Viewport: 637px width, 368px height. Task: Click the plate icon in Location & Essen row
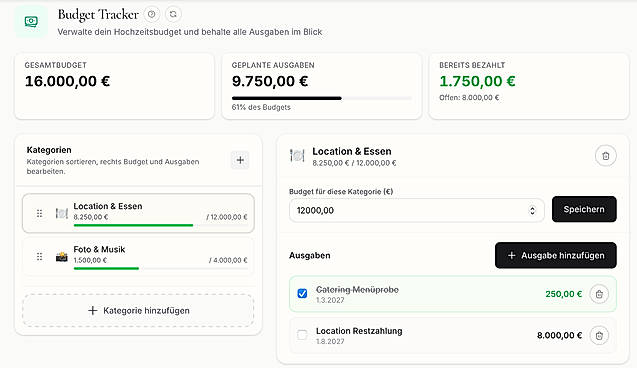coord(62,213)
